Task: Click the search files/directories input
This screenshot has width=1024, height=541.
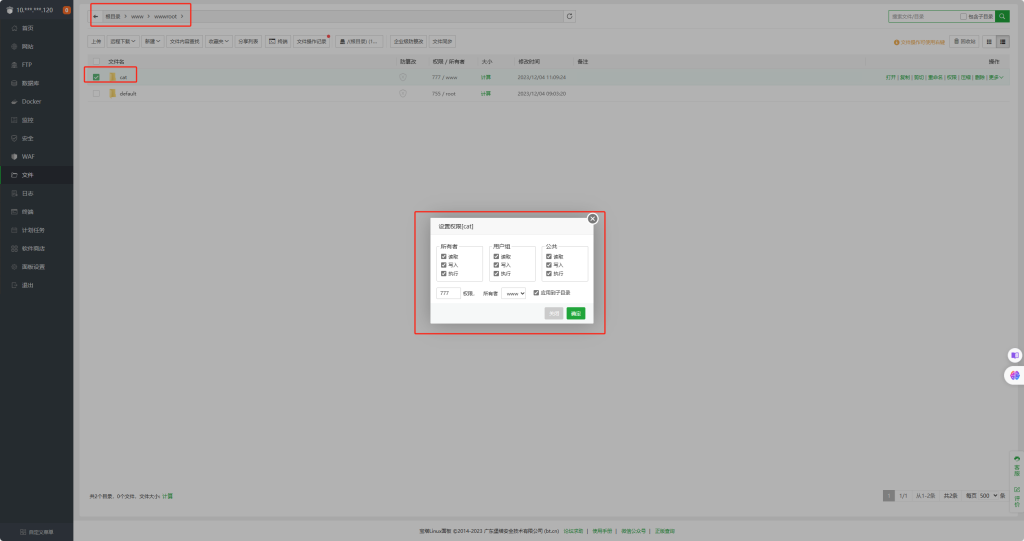Action: [x=923, y=16]
